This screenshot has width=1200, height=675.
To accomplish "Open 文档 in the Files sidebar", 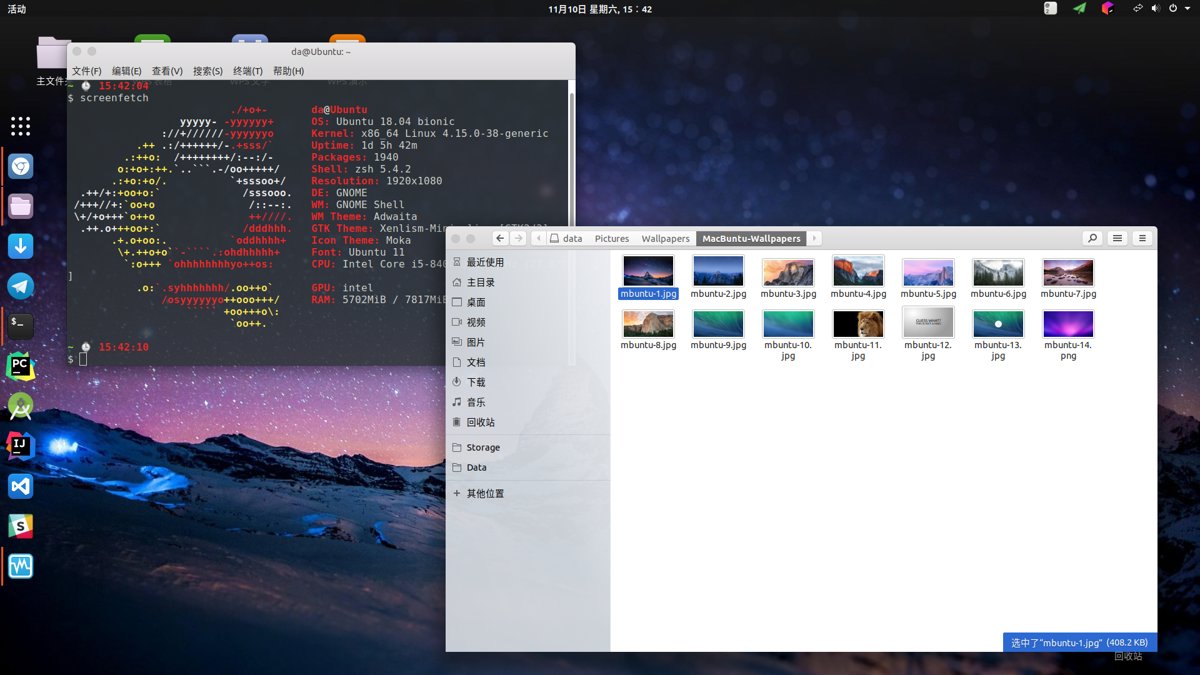I will [x=528, y=362].
